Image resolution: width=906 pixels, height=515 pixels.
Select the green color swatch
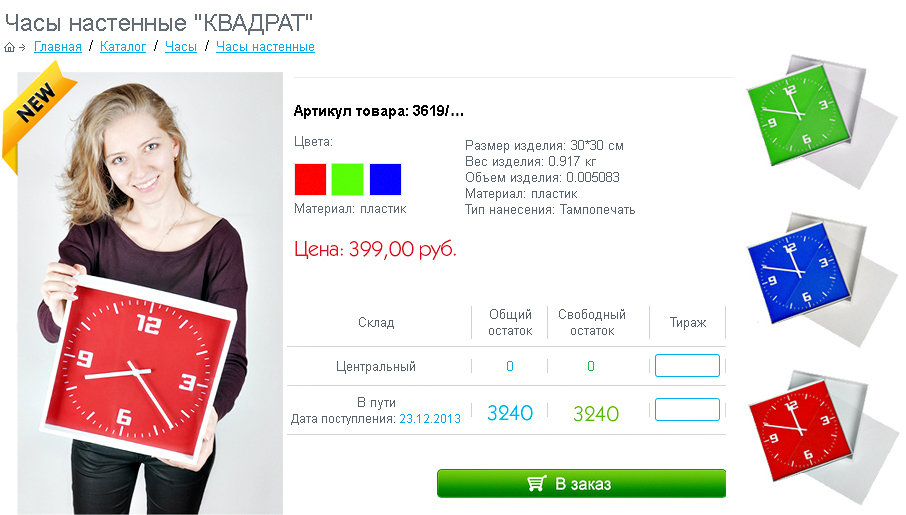[x=347, y=179]
